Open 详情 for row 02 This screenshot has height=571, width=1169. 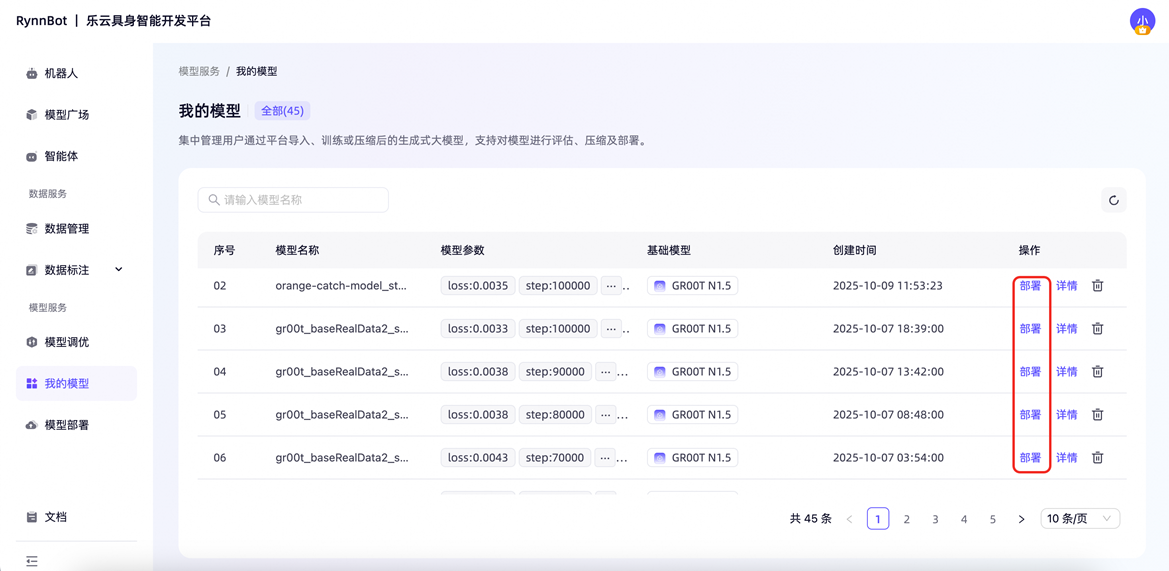(x=1067, y=286)
